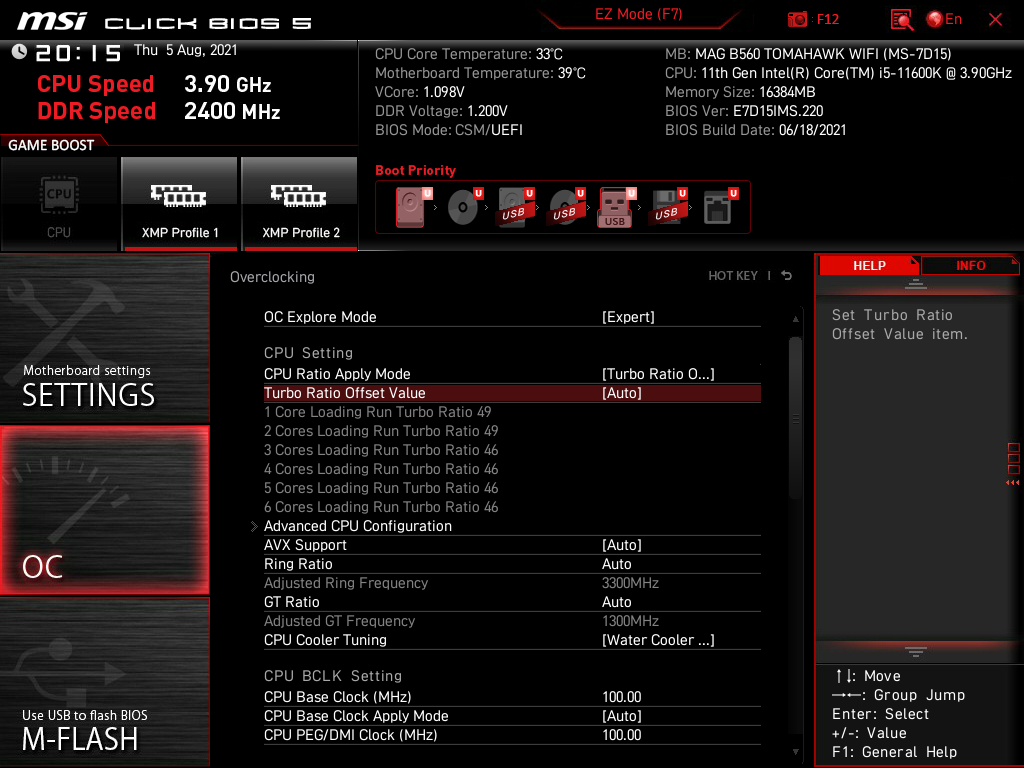Open the BIOS search magnifier icon
The height and width of the screenshot is (768, 1024).
(902, 20)
